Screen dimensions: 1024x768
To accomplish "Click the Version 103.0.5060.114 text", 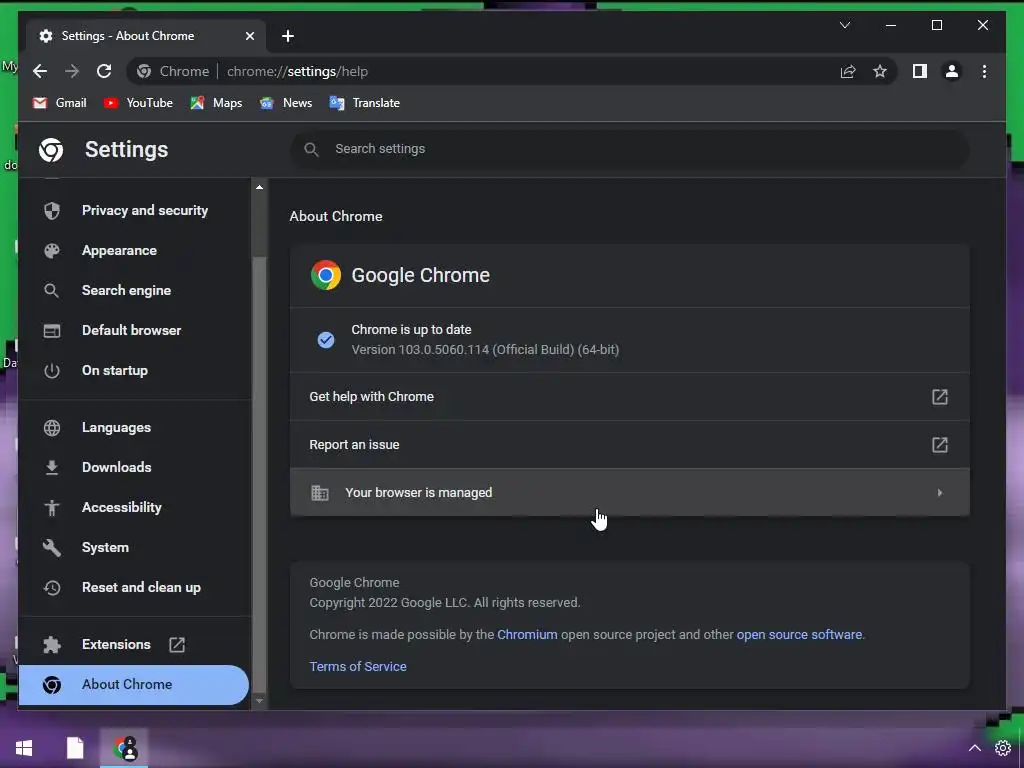I will pos(485,350).
